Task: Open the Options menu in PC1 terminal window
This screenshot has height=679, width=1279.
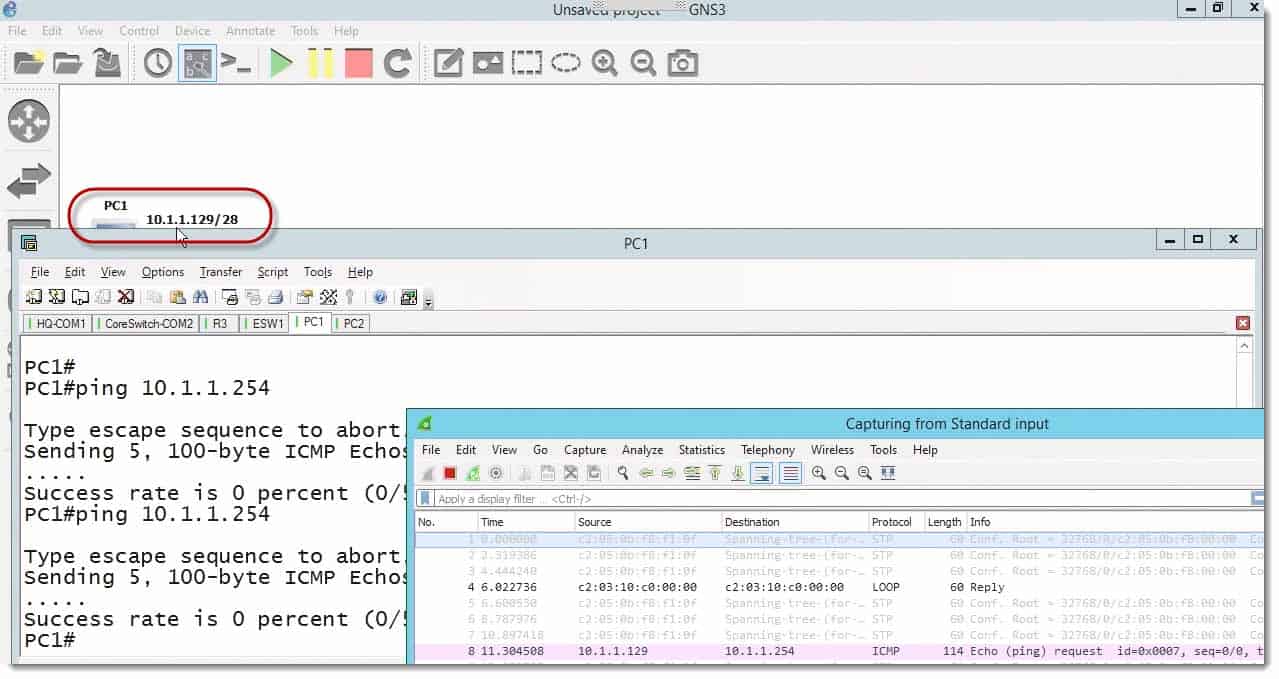Action: coord(163,272)
